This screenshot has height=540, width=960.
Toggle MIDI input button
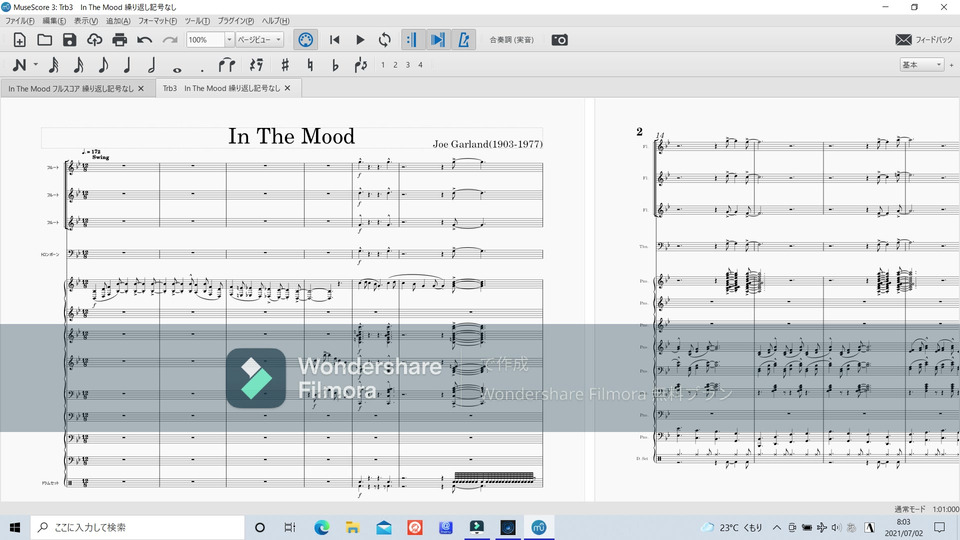pos(306,40)
